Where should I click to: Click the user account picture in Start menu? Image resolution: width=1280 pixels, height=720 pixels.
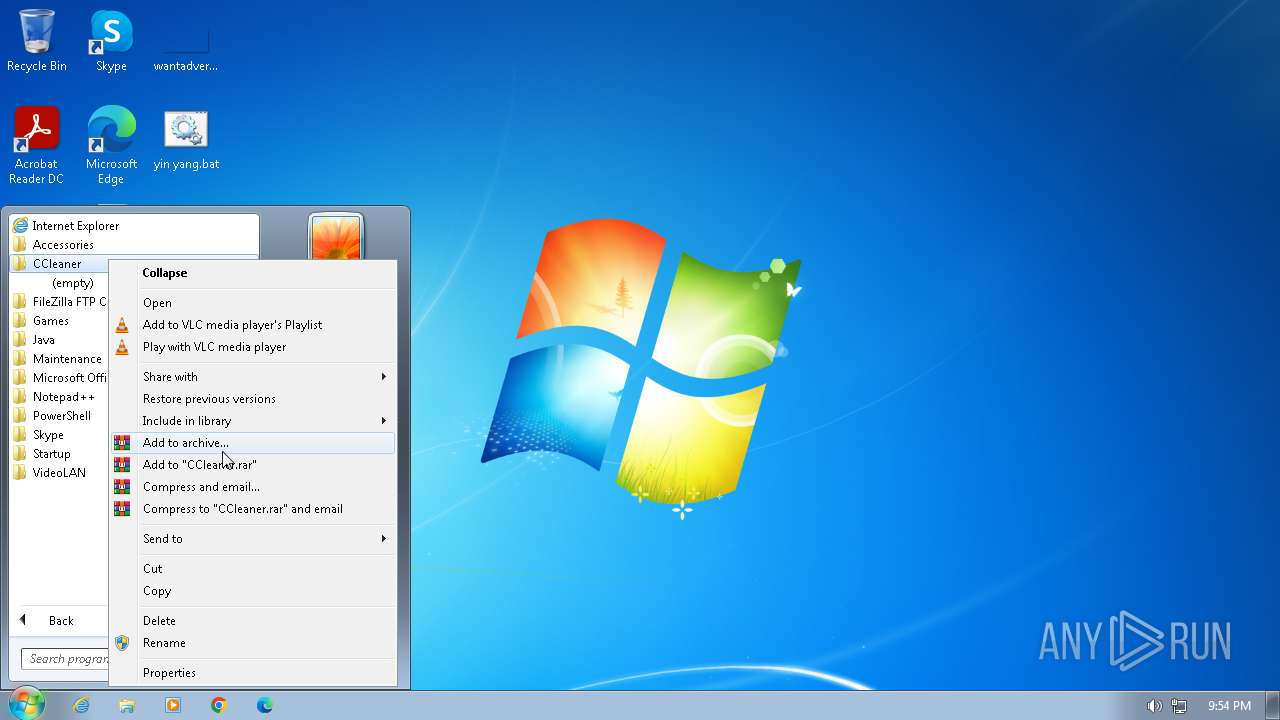click(x=336, y=239)
